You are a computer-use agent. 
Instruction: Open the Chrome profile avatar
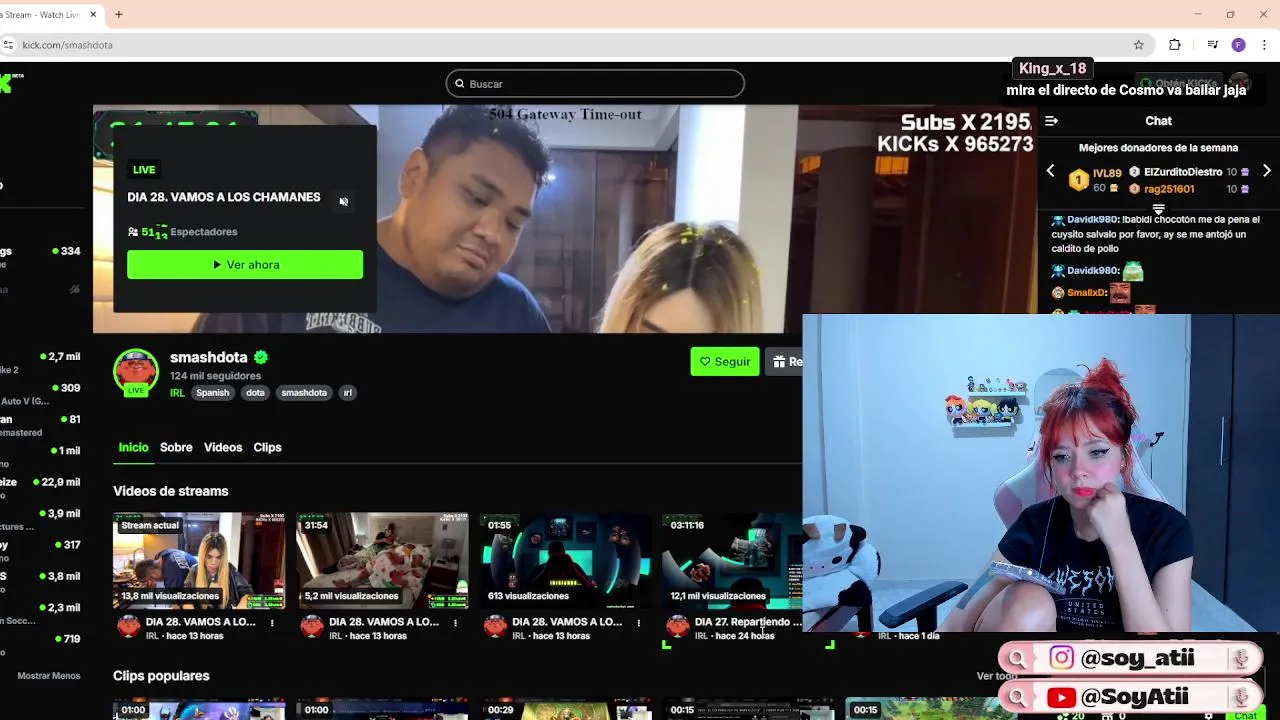tap(1238, 45)
